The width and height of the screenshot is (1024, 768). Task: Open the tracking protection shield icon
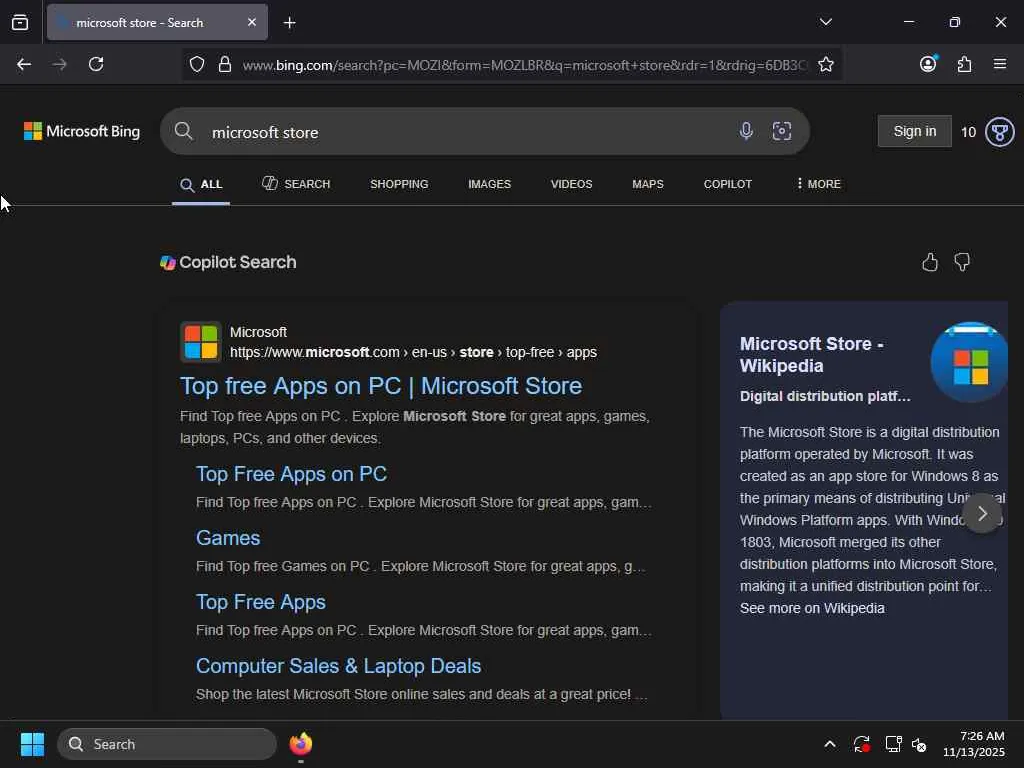[197, 64]
